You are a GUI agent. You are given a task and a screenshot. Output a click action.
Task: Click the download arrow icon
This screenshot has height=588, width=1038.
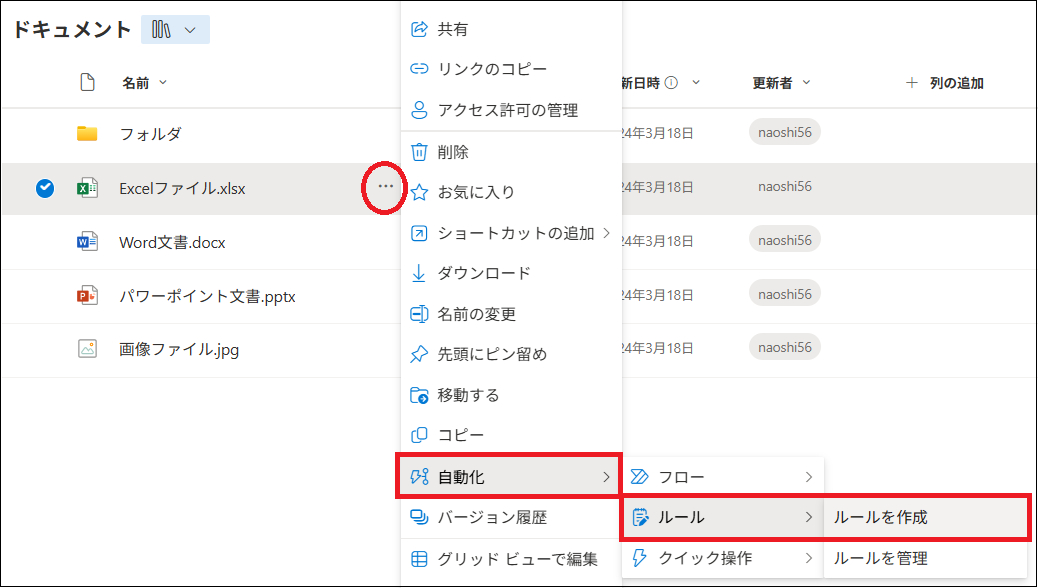tap(419, 273)
